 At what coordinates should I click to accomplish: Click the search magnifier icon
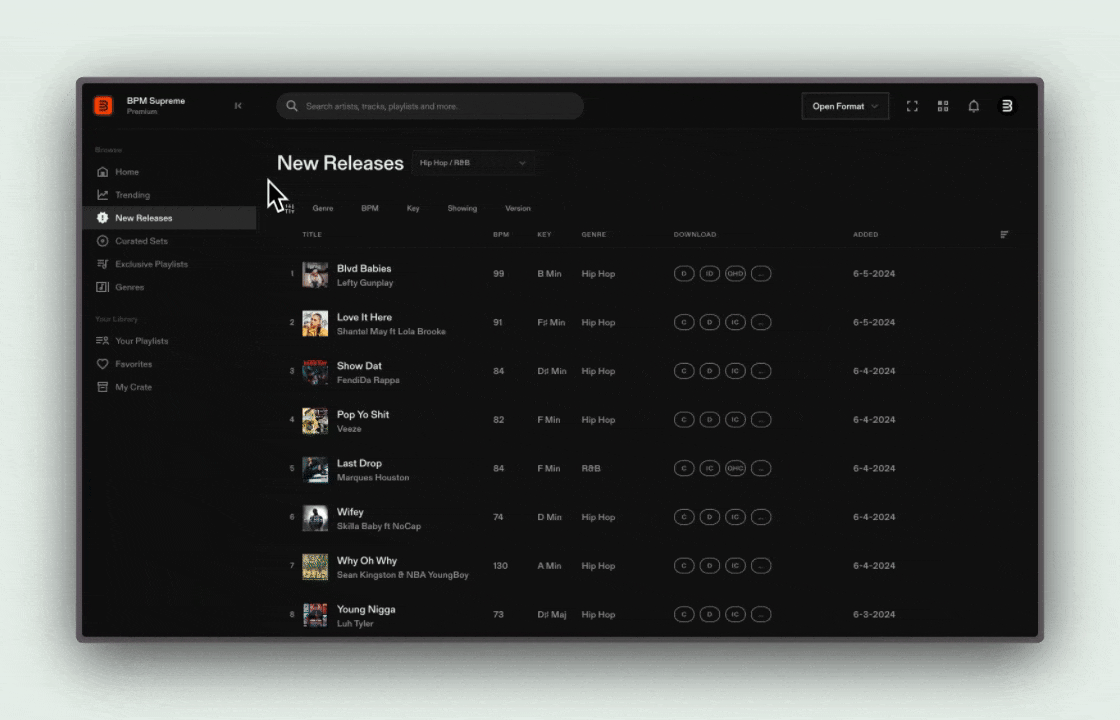pyautogui.click(x=291, y=106)
